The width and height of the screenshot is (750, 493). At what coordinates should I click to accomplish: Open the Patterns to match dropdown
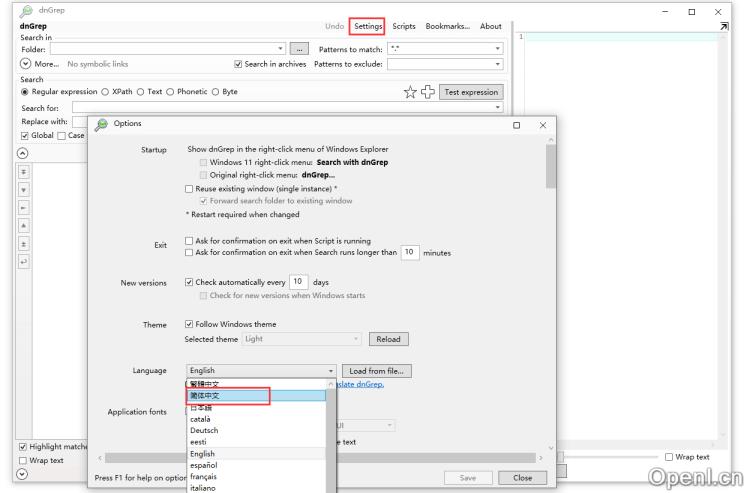[x=497, y=48]
